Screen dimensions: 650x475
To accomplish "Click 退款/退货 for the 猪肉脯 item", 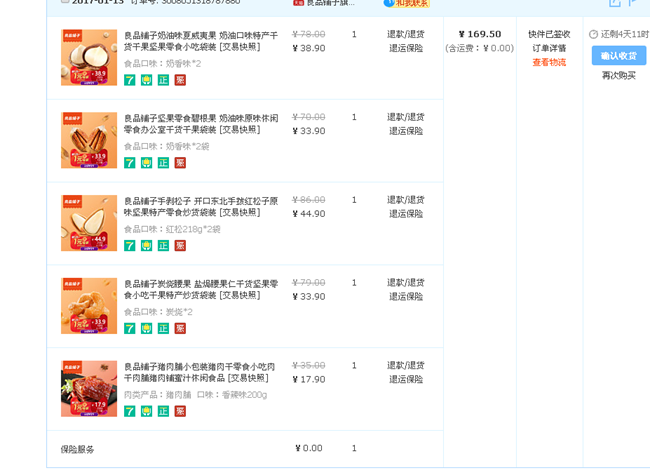I will [x=405, y=366].
